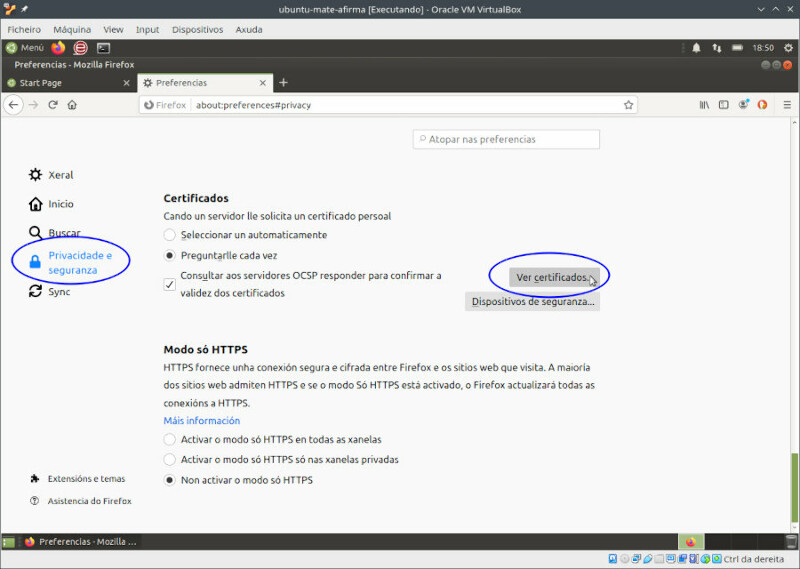Open the Firefox hamburger menu
Viewport: 800px width, 569px height.
tap(787, 105)
